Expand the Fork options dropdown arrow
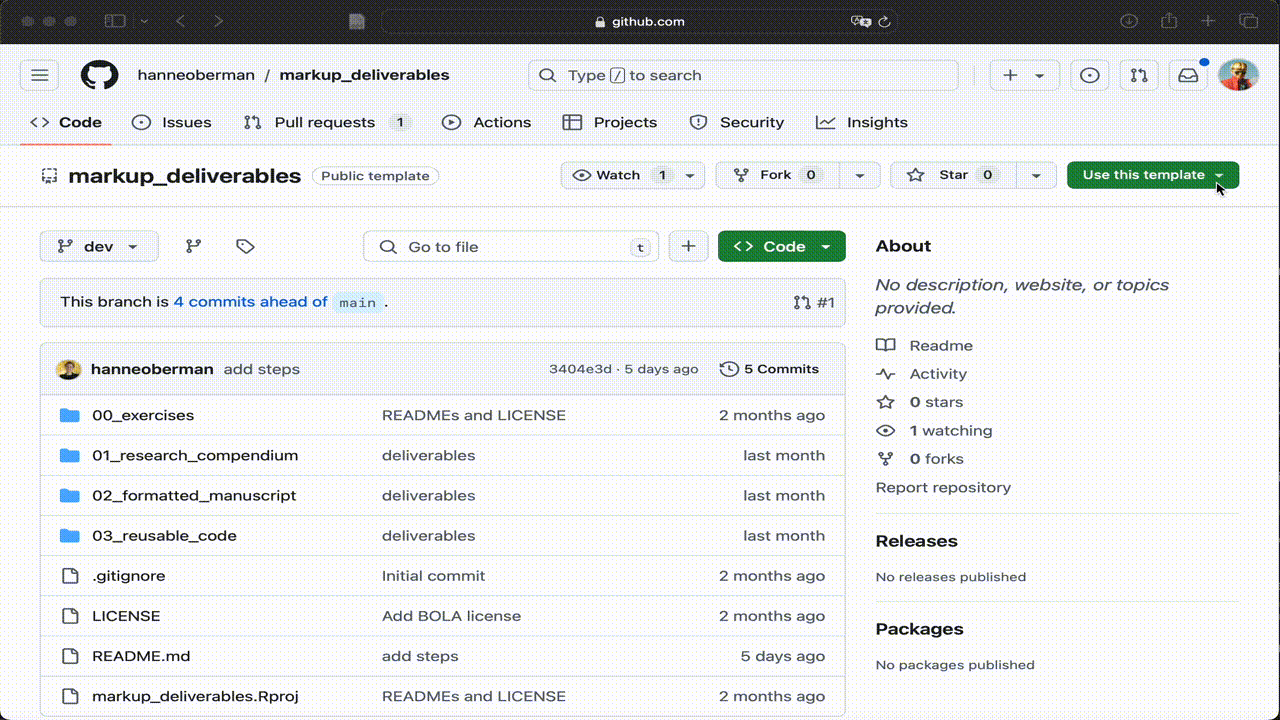This screenshot has height=720, width=1280. click(x=859, y=175)
